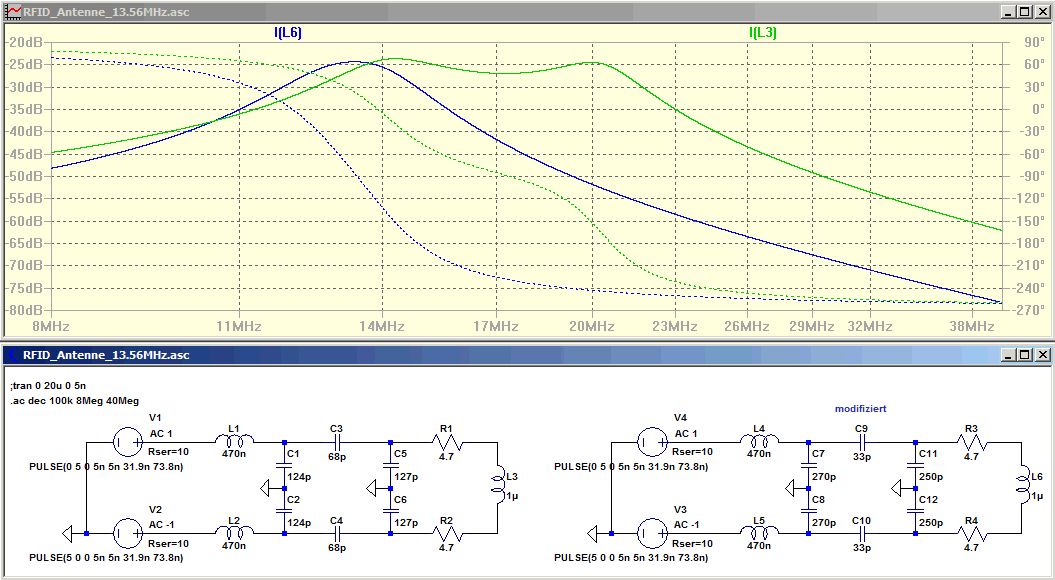Click the blue I(L6) trace label

tap(288, 33)
